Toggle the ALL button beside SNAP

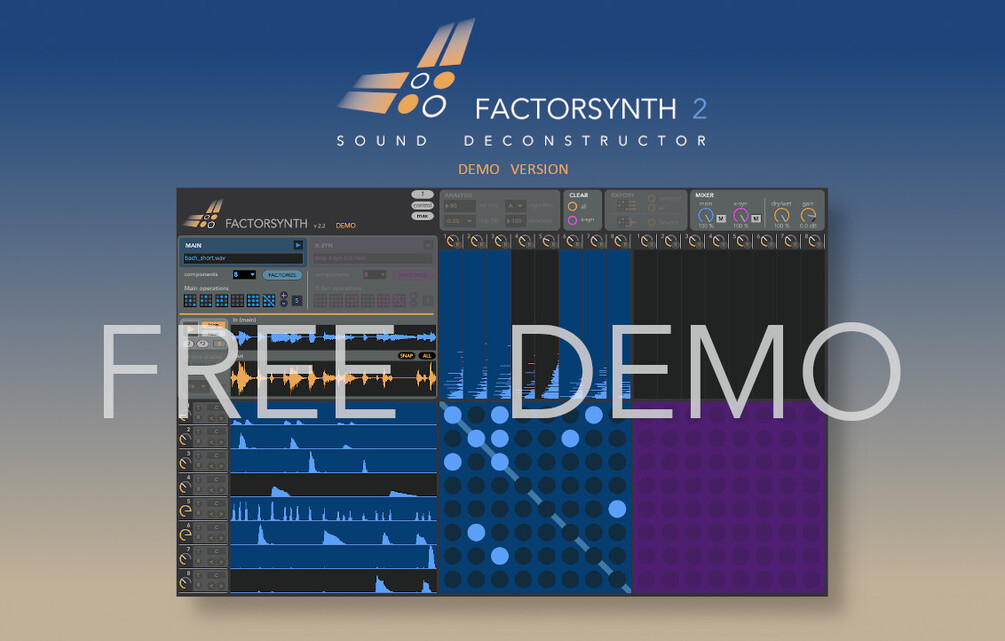426,356
